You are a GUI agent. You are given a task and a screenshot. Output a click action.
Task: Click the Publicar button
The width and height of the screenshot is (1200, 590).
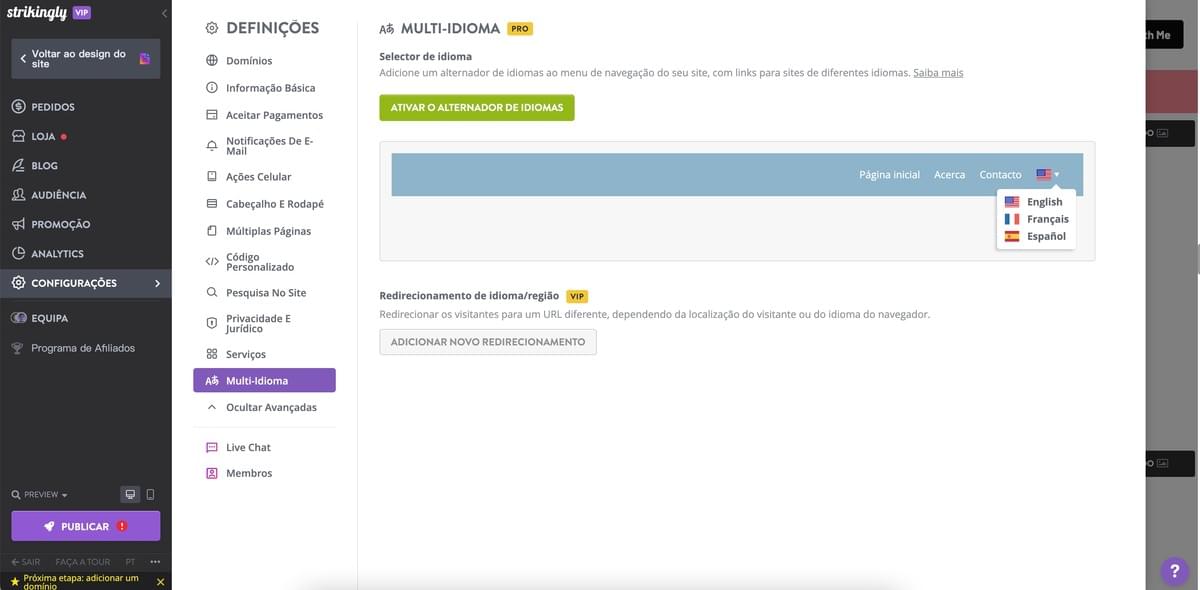pos(85,526)
